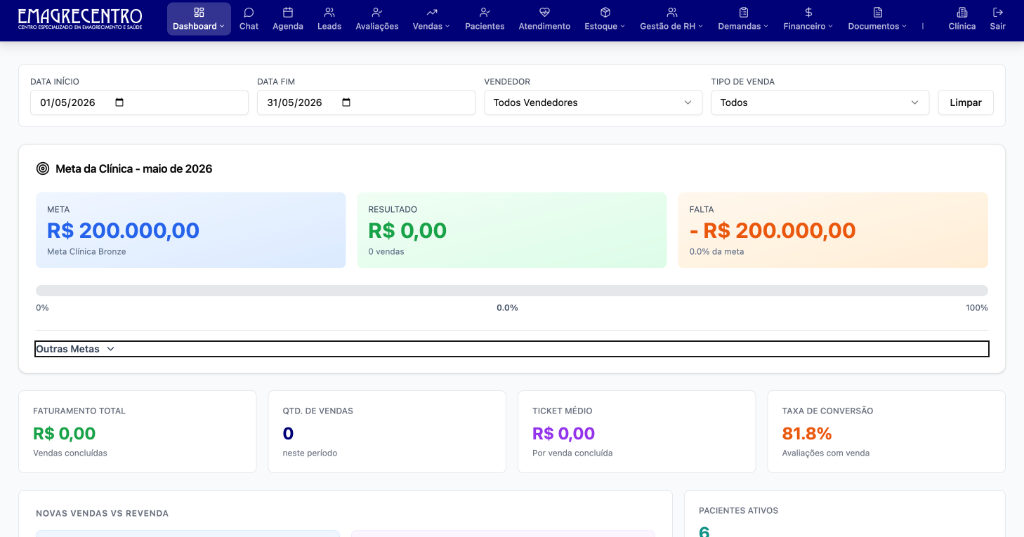Click the 'Por venda concluída' text
Image resolution: width=1024 pixels, height=537 pixels.
pyautogui.click(x=573, y=453)
